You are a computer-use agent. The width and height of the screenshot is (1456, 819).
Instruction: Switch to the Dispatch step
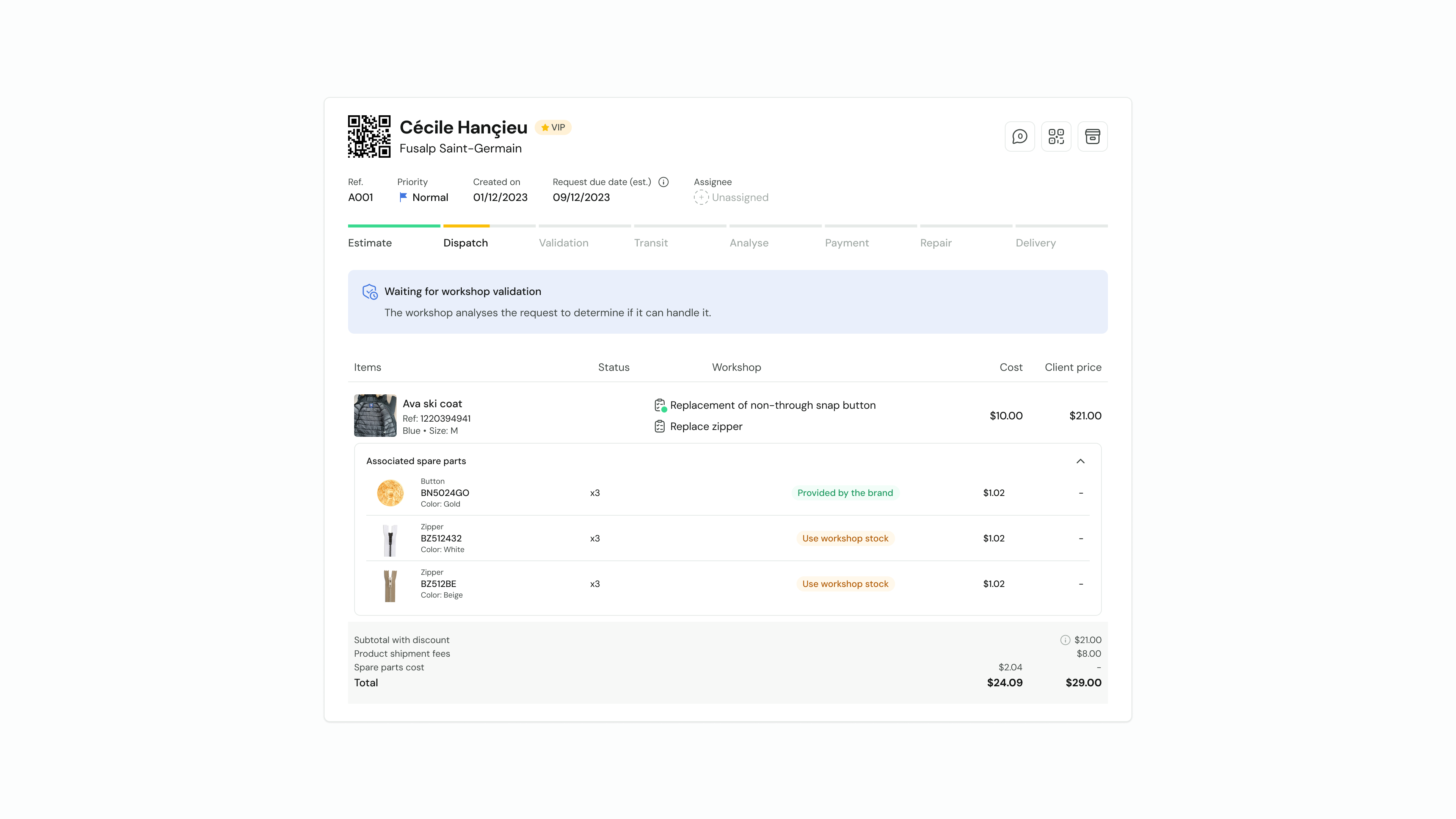coord(465,243)
